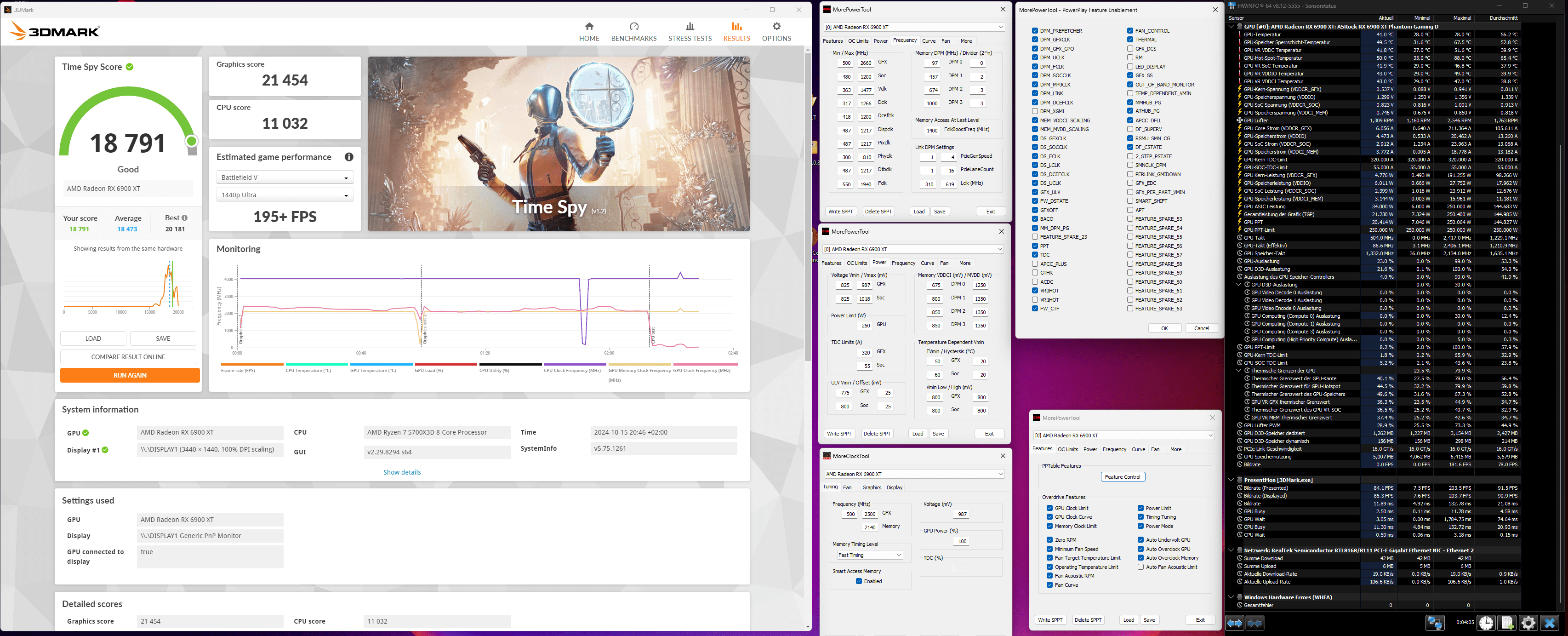The image size is (1568, 636).
Task: Enable TEMP_DEPENDENT_VMIN checkbox
Action: pyautogui.click(x=1130, y=93)
